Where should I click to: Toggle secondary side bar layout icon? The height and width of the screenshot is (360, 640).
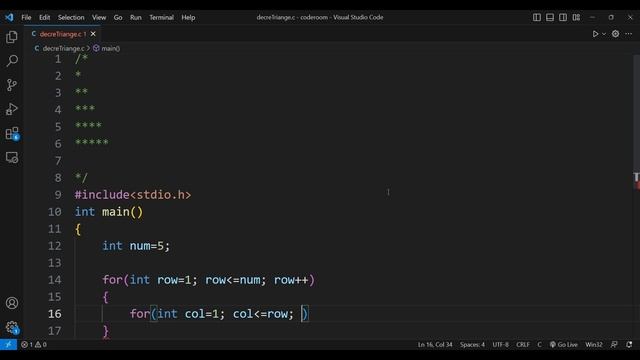(x=563, y=17)
